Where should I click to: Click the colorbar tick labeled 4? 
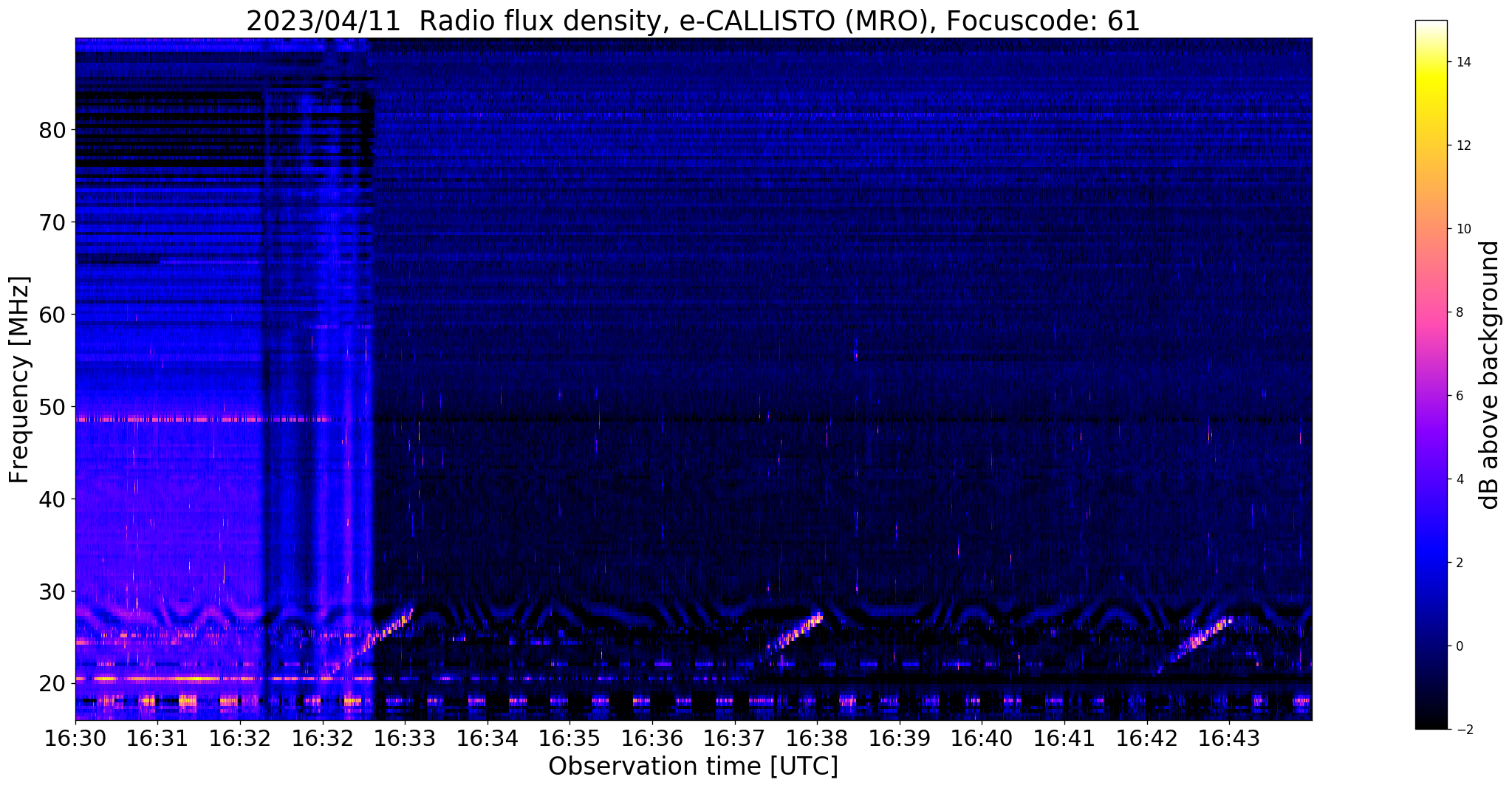pyautogui.click(x=1459, y=479)
